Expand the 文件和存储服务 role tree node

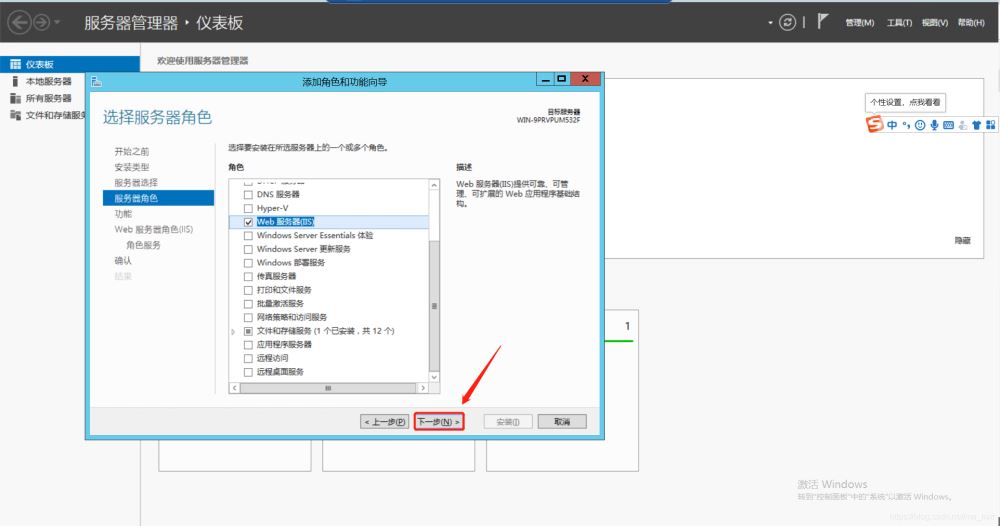pyautogui.click(x=233, y=332)
